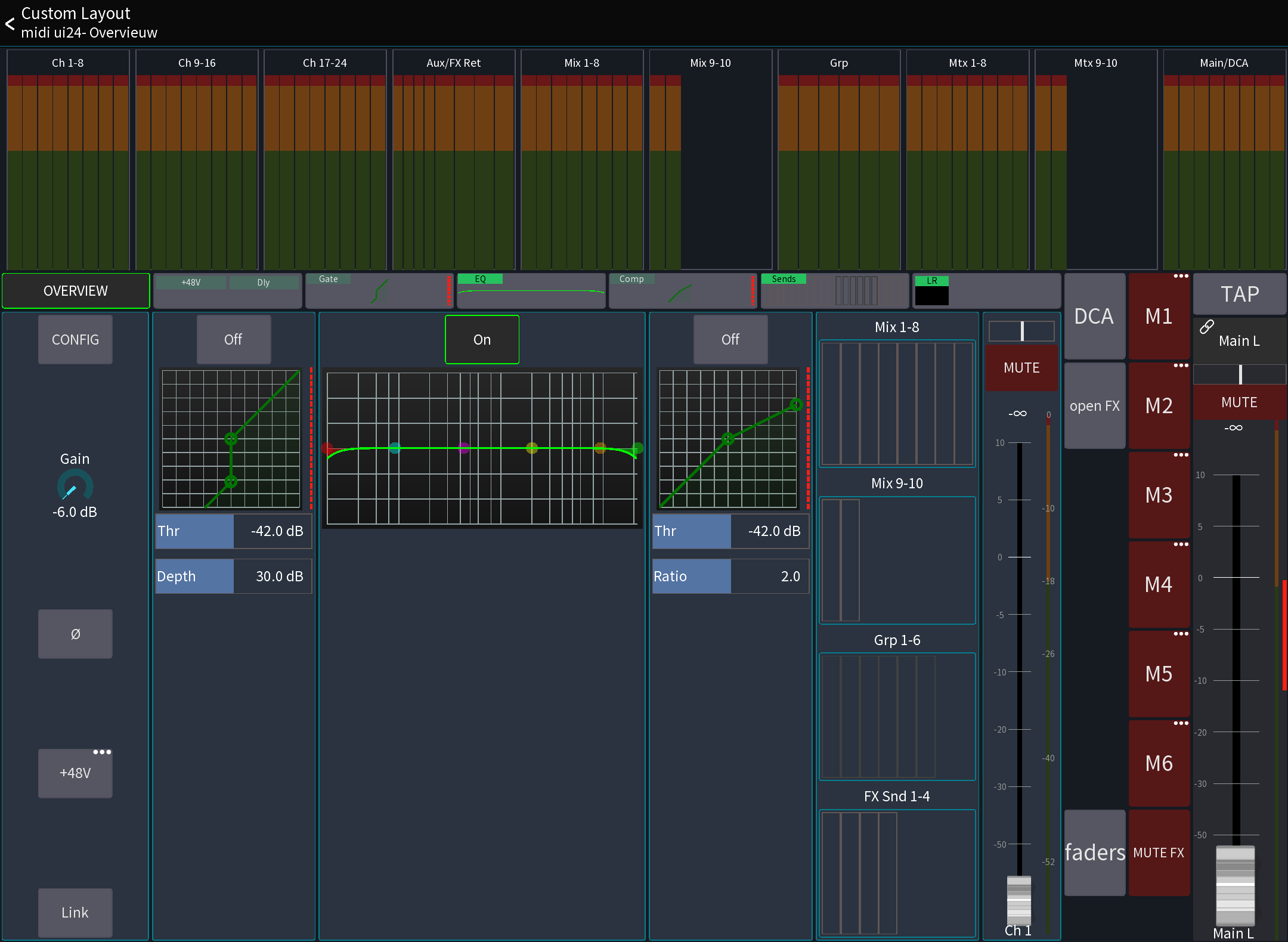Open the Sends meter thumbnail

[x=835, y=290]
